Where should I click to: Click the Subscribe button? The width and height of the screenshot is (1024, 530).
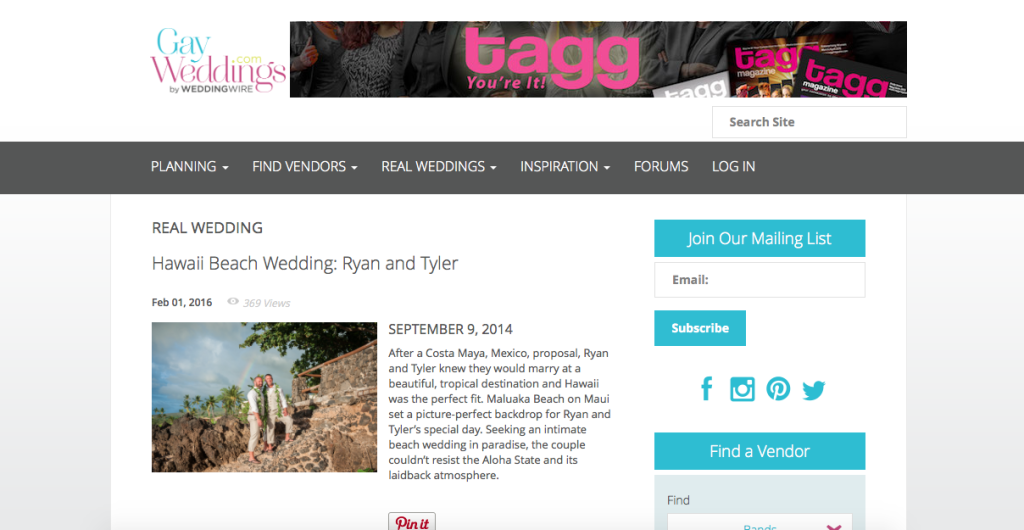click(x=699, y=328)
